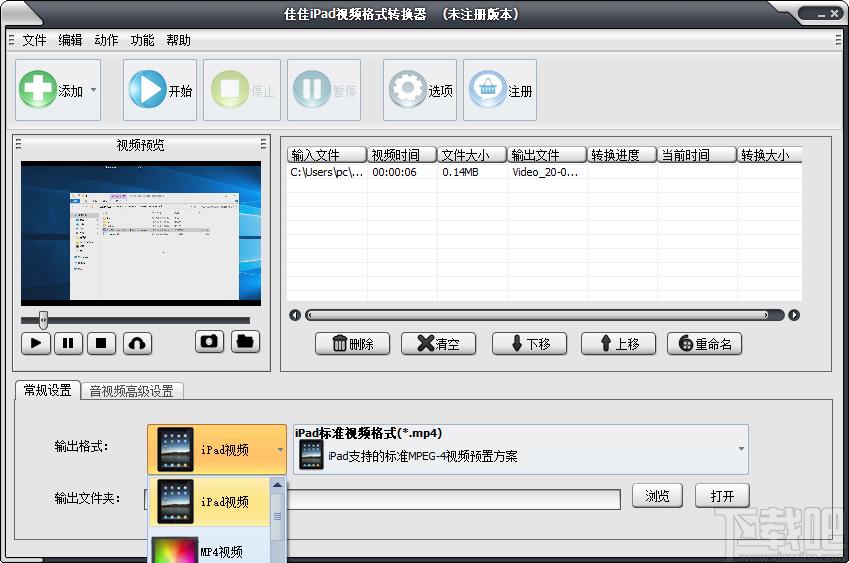Start conversion with the 开始 button
Image resolution: width=849 pixels, height=563 pixels.
160,90
